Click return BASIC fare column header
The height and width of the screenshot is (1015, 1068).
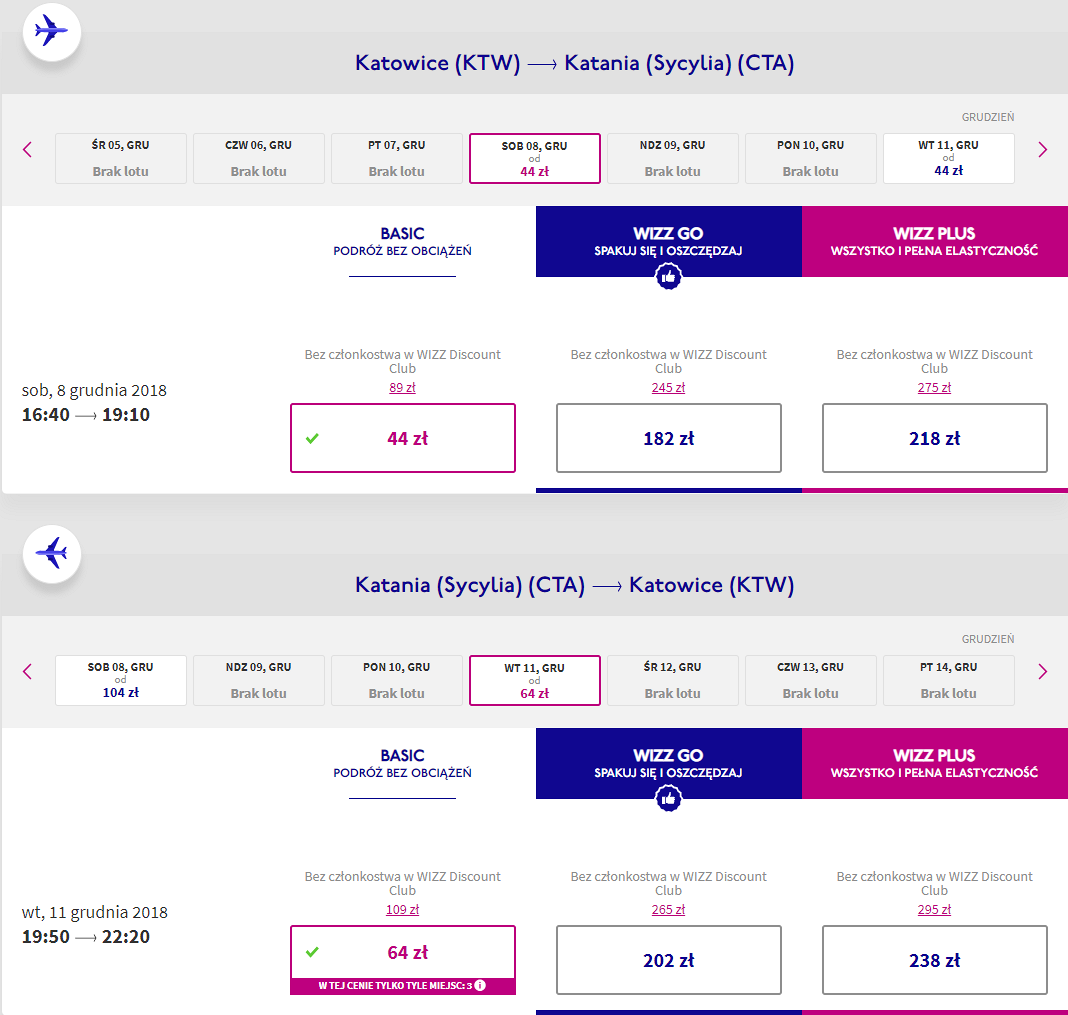[x=403, y=764]
